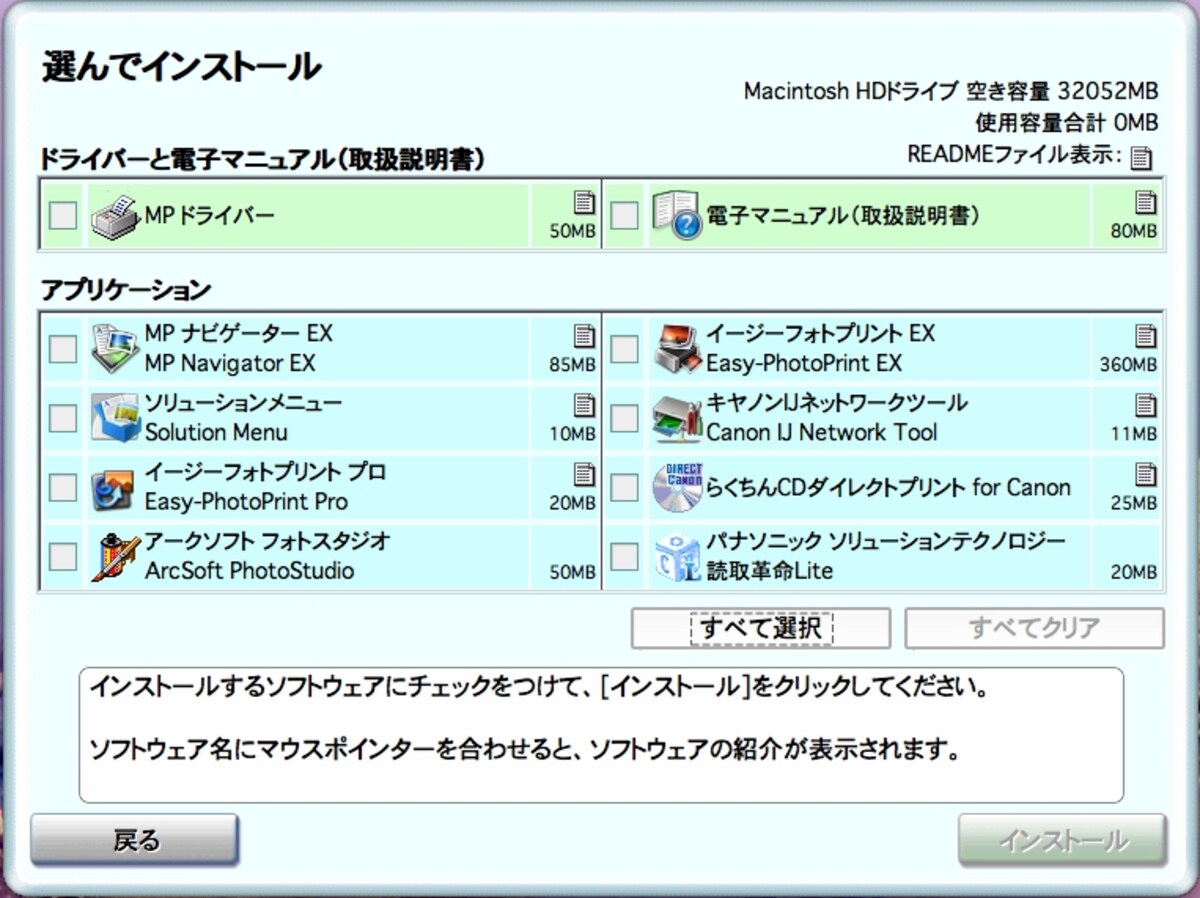The width and height of the screenshot is (1200, 898).
Task: Click the らくちんCDダイレクトプリント disc icon
Action: [x=677, y=487]
